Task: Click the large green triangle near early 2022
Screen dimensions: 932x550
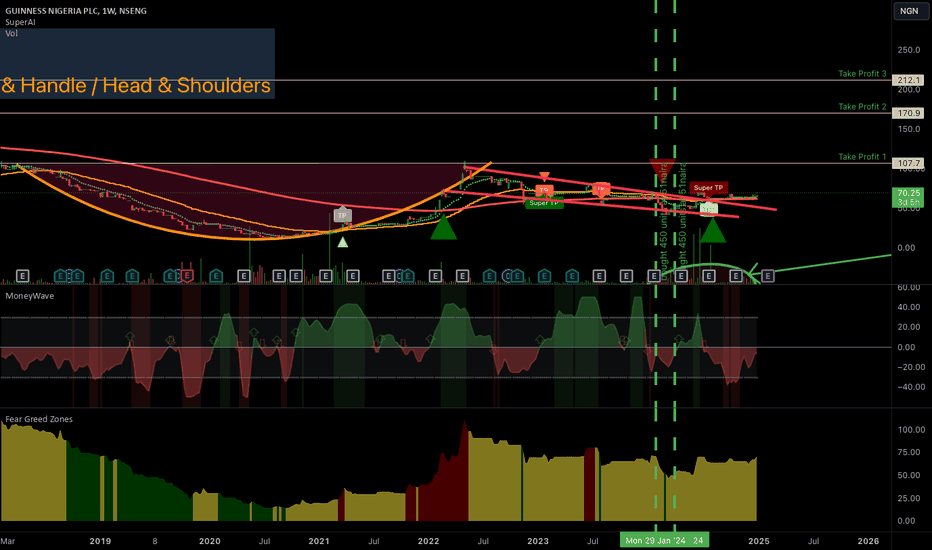Action: [x=443, y=227]
